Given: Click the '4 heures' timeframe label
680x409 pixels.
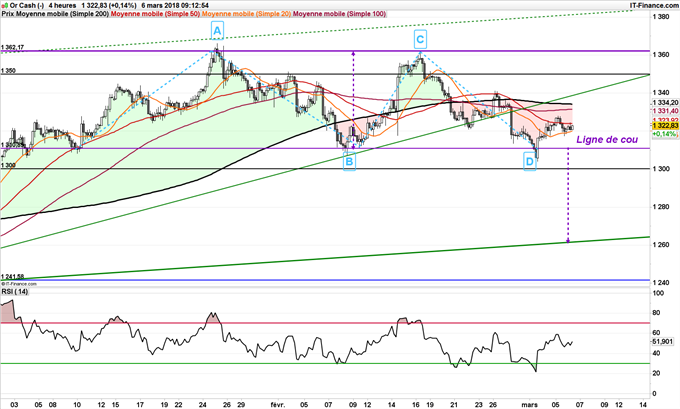Looking at the screenshot, I should point(62,6).
